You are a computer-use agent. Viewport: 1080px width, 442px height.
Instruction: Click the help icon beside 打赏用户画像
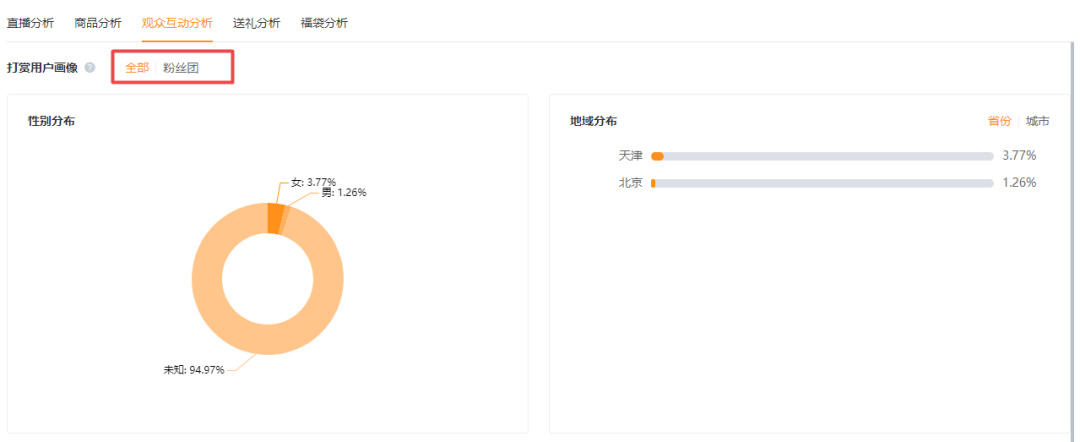point(90,68)
